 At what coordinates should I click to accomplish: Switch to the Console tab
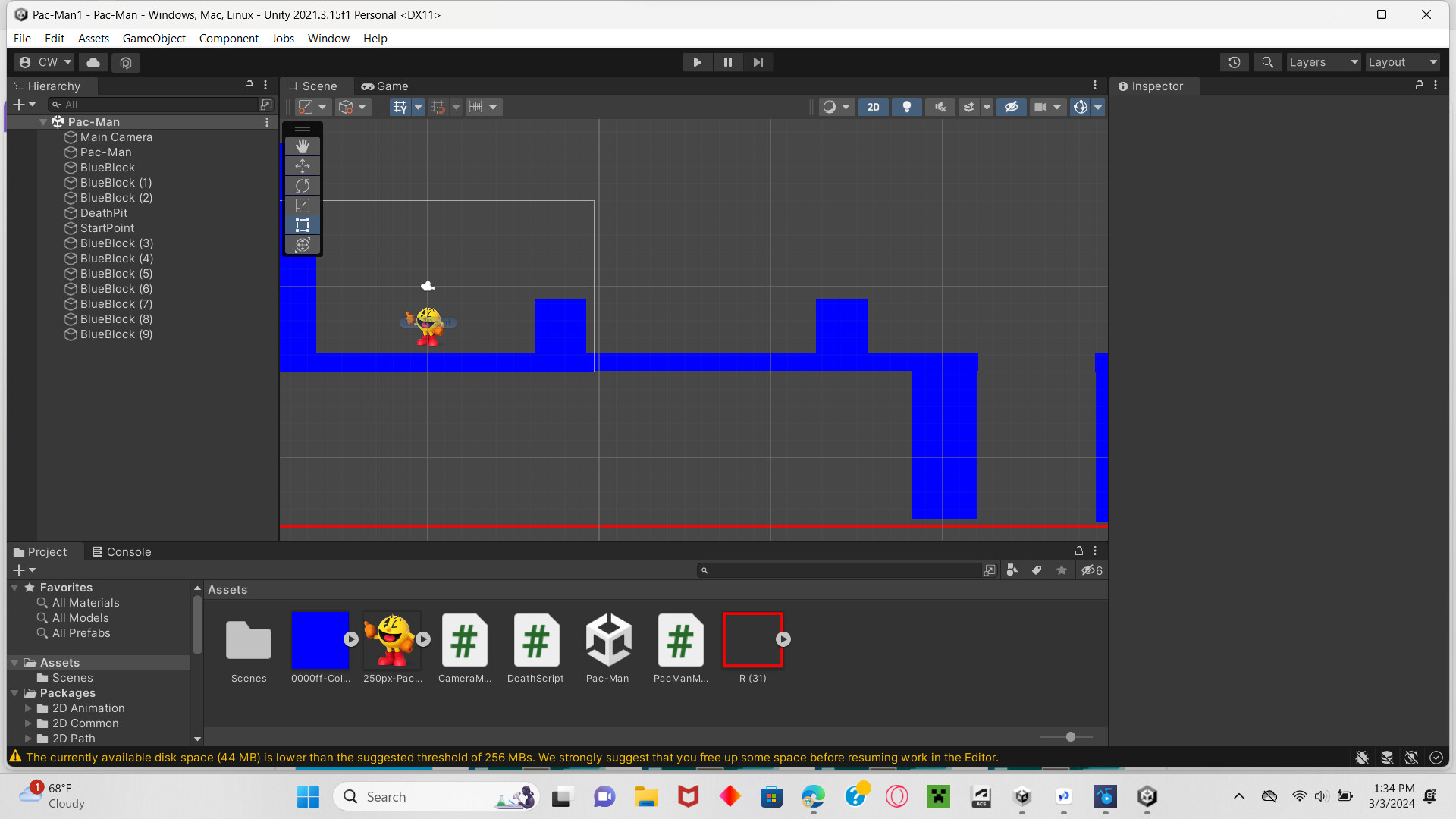pos(122,552)
